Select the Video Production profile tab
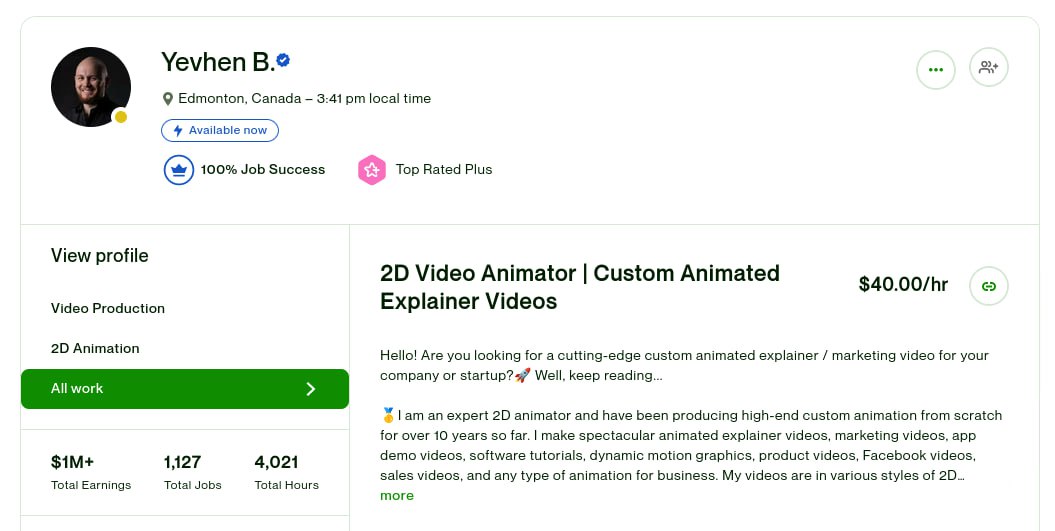The image size is (1055, 531). click(x=108, y=308)
